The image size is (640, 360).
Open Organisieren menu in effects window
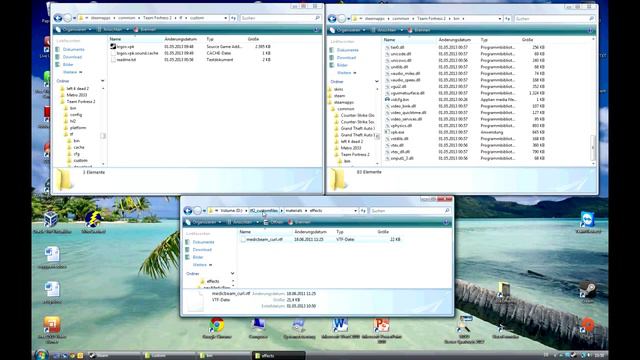point(203,222)
